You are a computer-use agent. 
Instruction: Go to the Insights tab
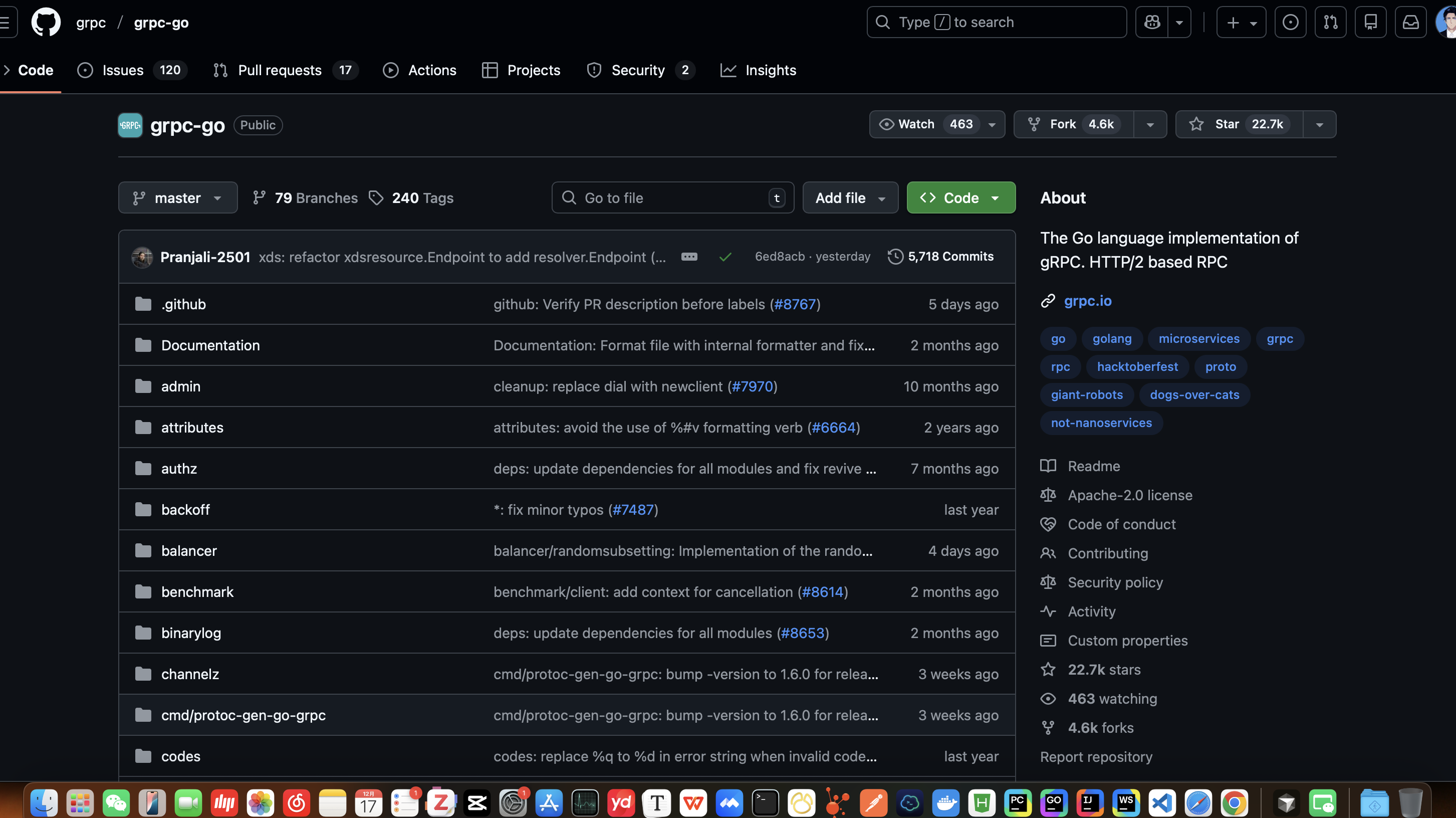[771, 70]
